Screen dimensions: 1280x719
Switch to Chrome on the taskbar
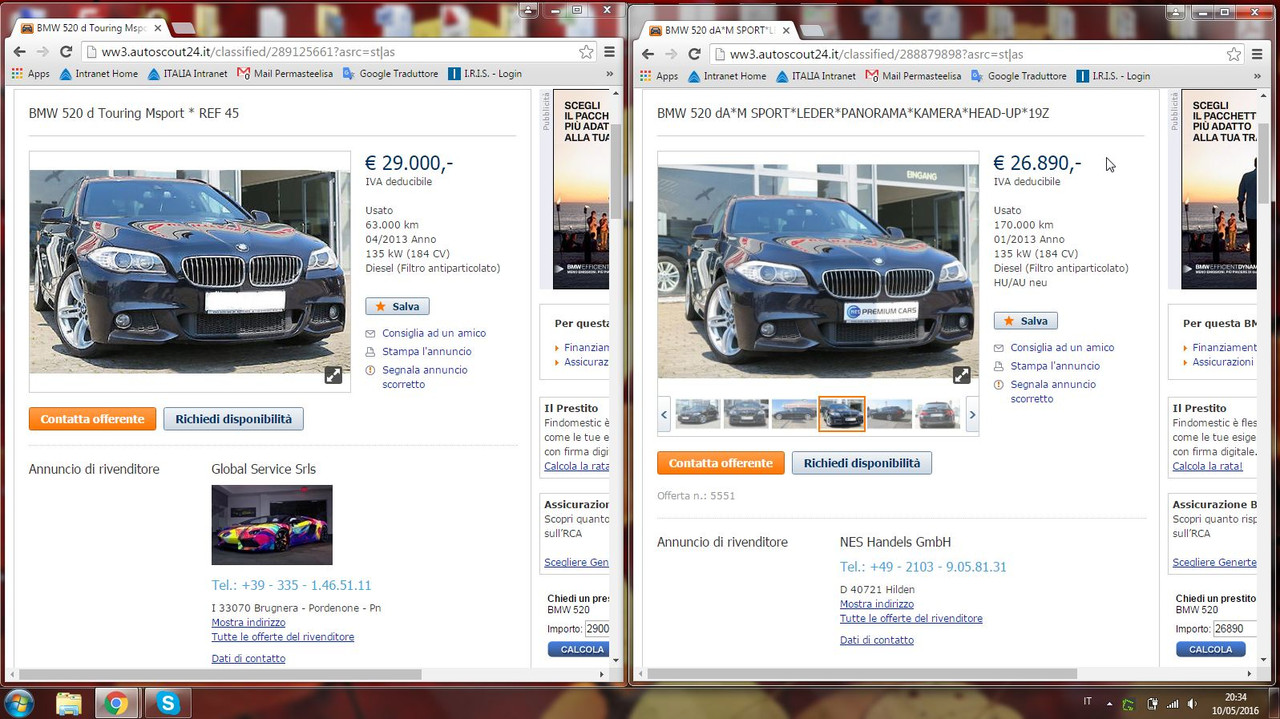coord(116,703)
